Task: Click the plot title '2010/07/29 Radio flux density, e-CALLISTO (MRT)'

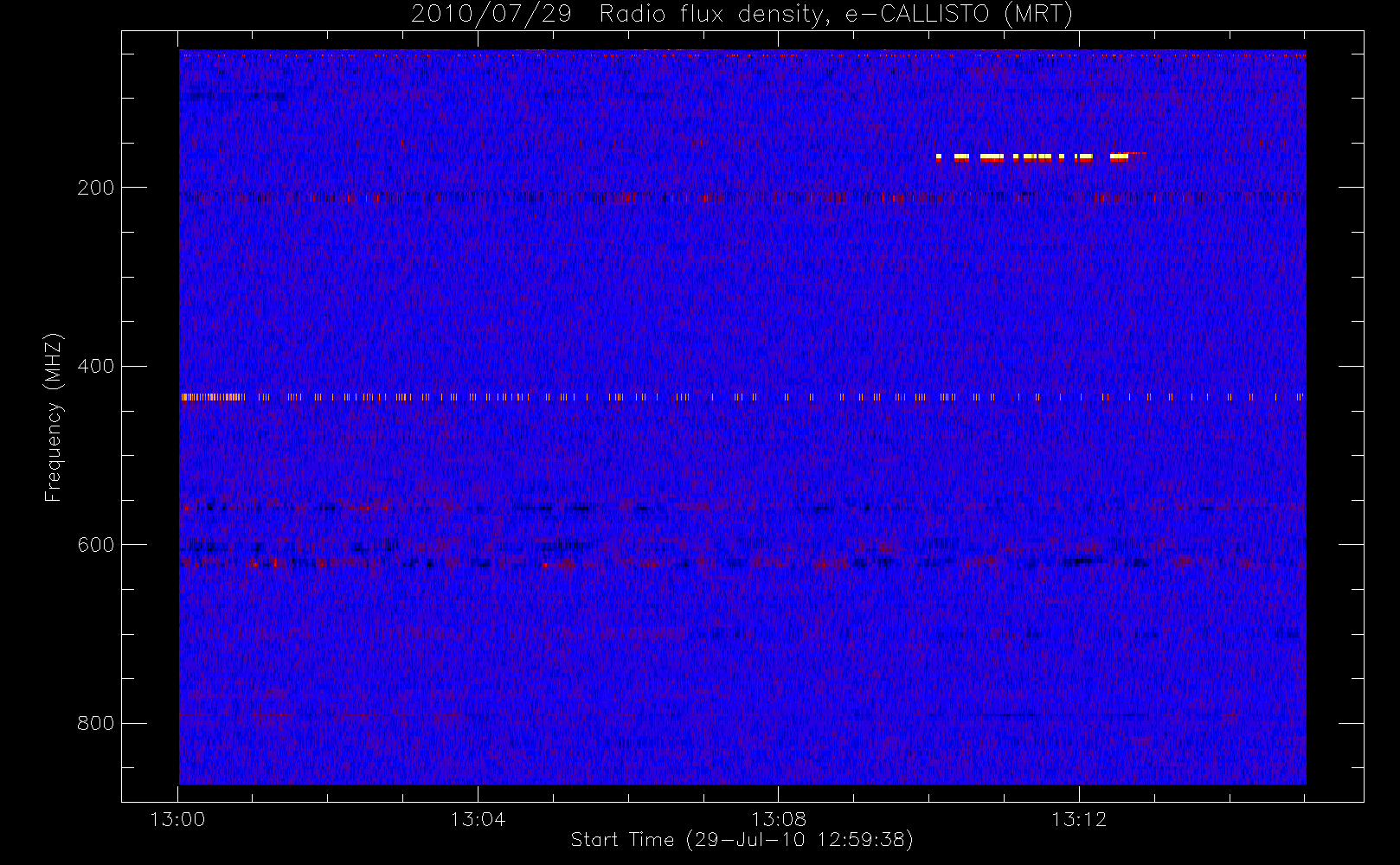Action: 742,15
